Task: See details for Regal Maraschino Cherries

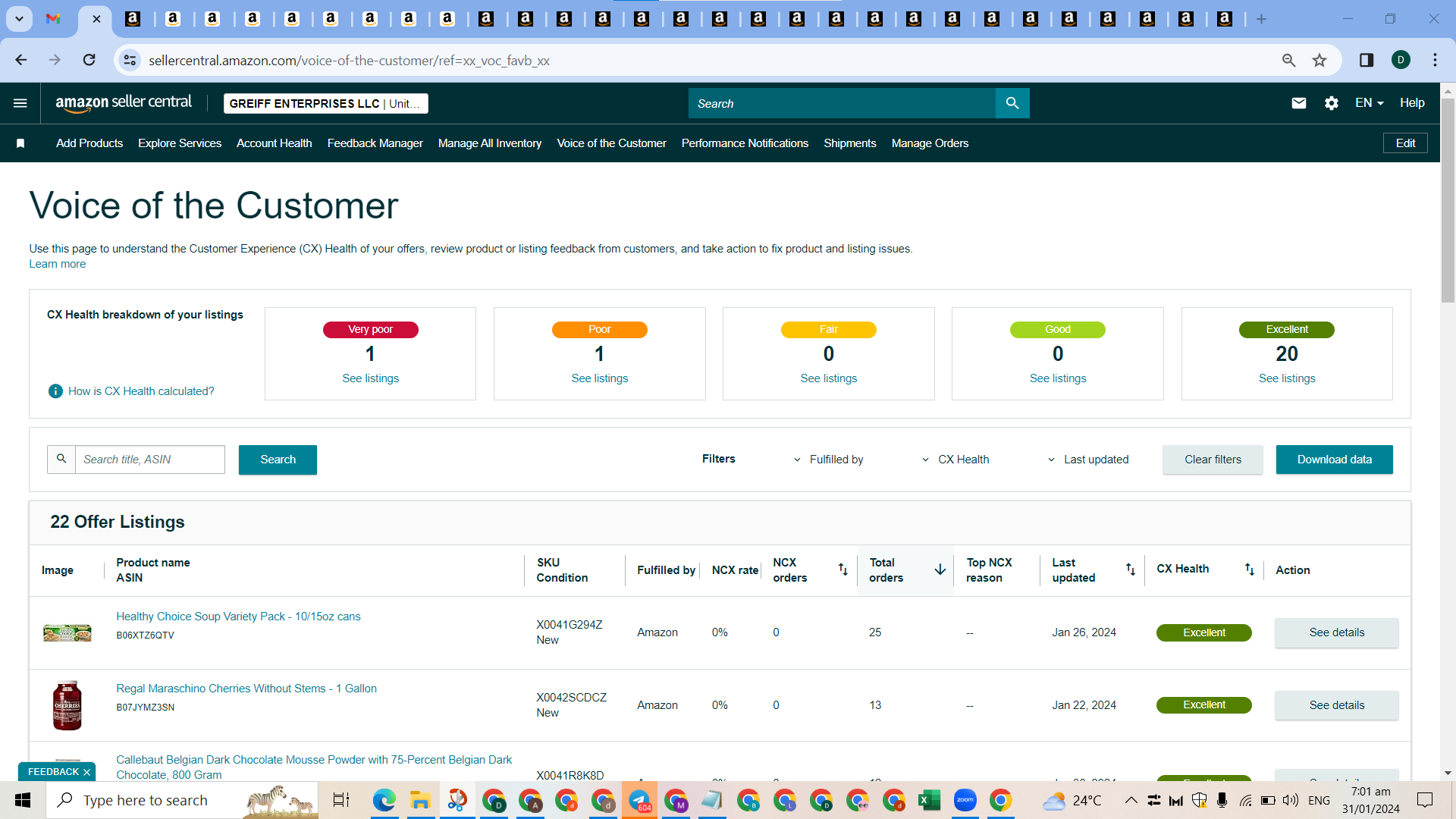Action: [1336, 705]
